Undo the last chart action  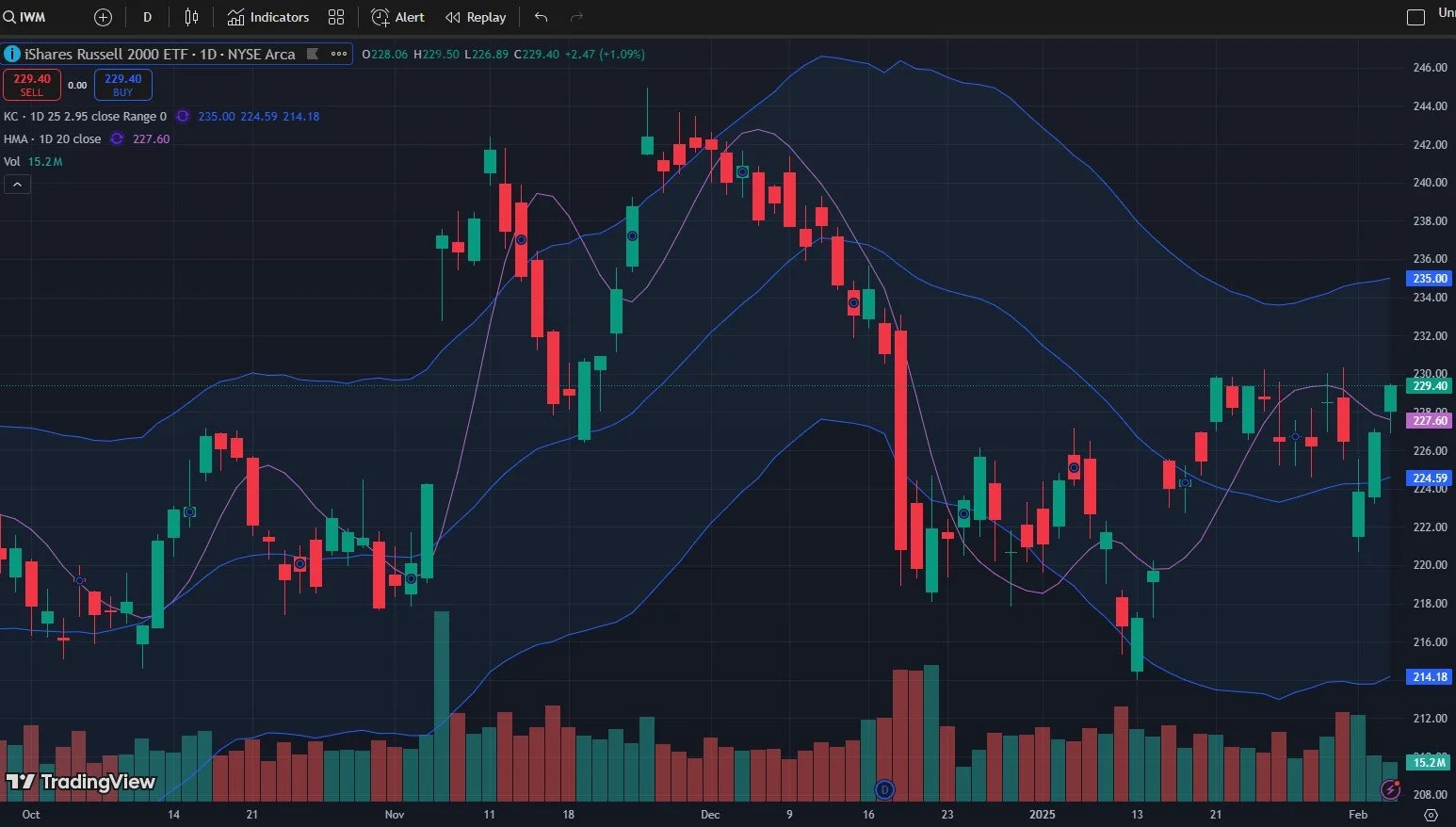tap(541, 17)
